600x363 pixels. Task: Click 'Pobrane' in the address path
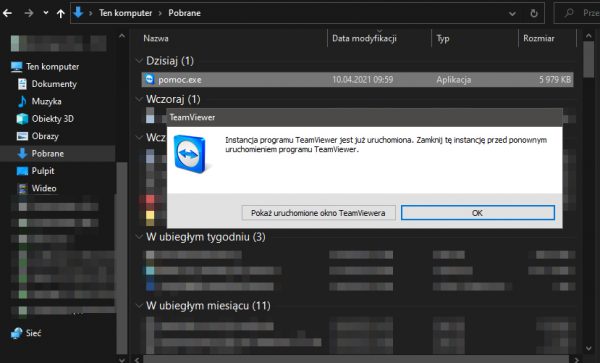pos(184,13)
